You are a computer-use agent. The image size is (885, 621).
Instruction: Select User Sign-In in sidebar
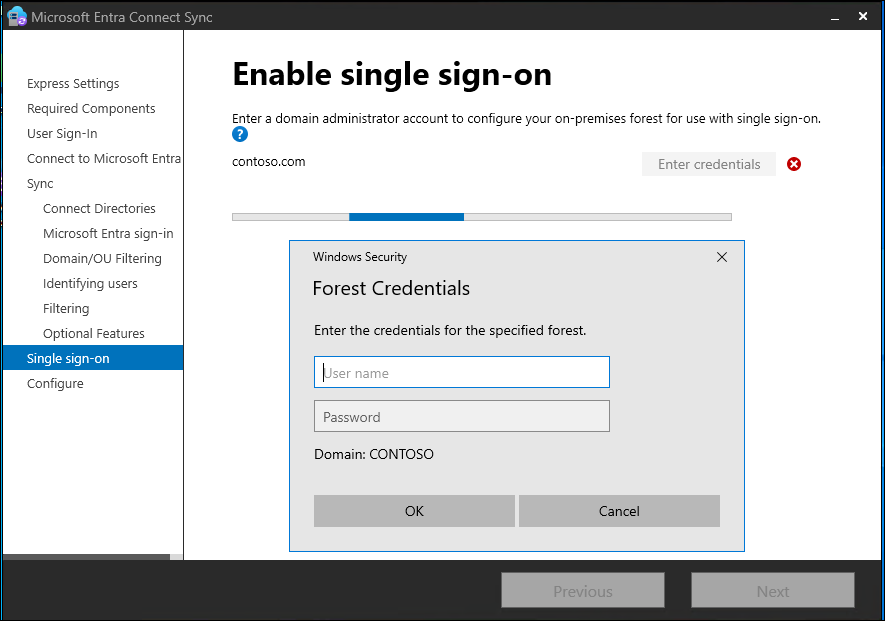point(62,134)
